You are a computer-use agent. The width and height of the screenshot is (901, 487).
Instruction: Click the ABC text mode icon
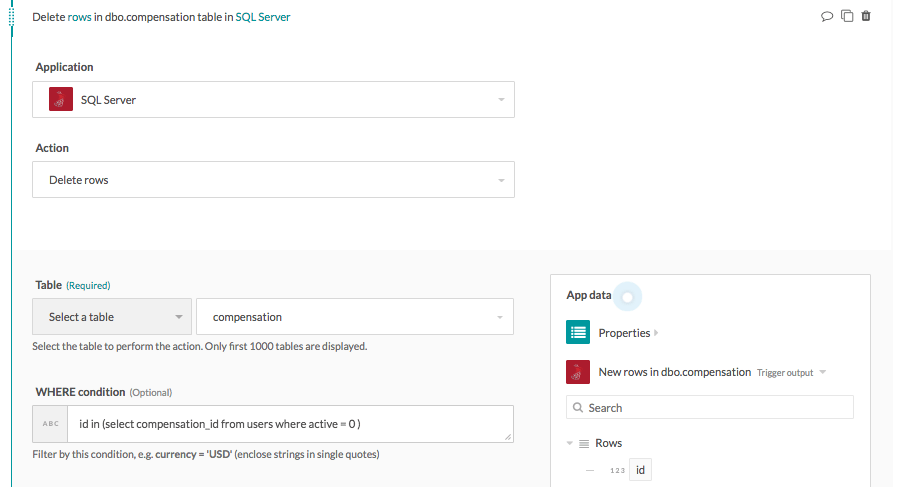point(51,424)
